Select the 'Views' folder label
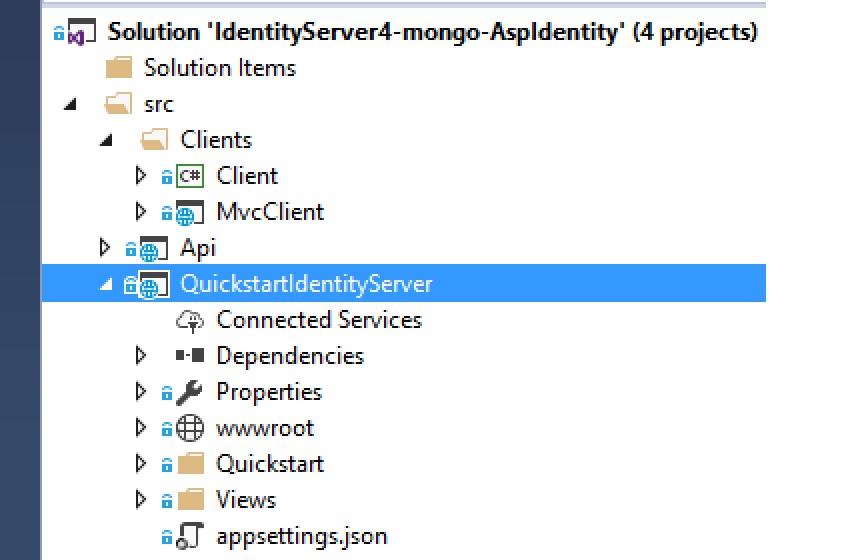Viewport: 864px width, 560px height. (246, 500)
